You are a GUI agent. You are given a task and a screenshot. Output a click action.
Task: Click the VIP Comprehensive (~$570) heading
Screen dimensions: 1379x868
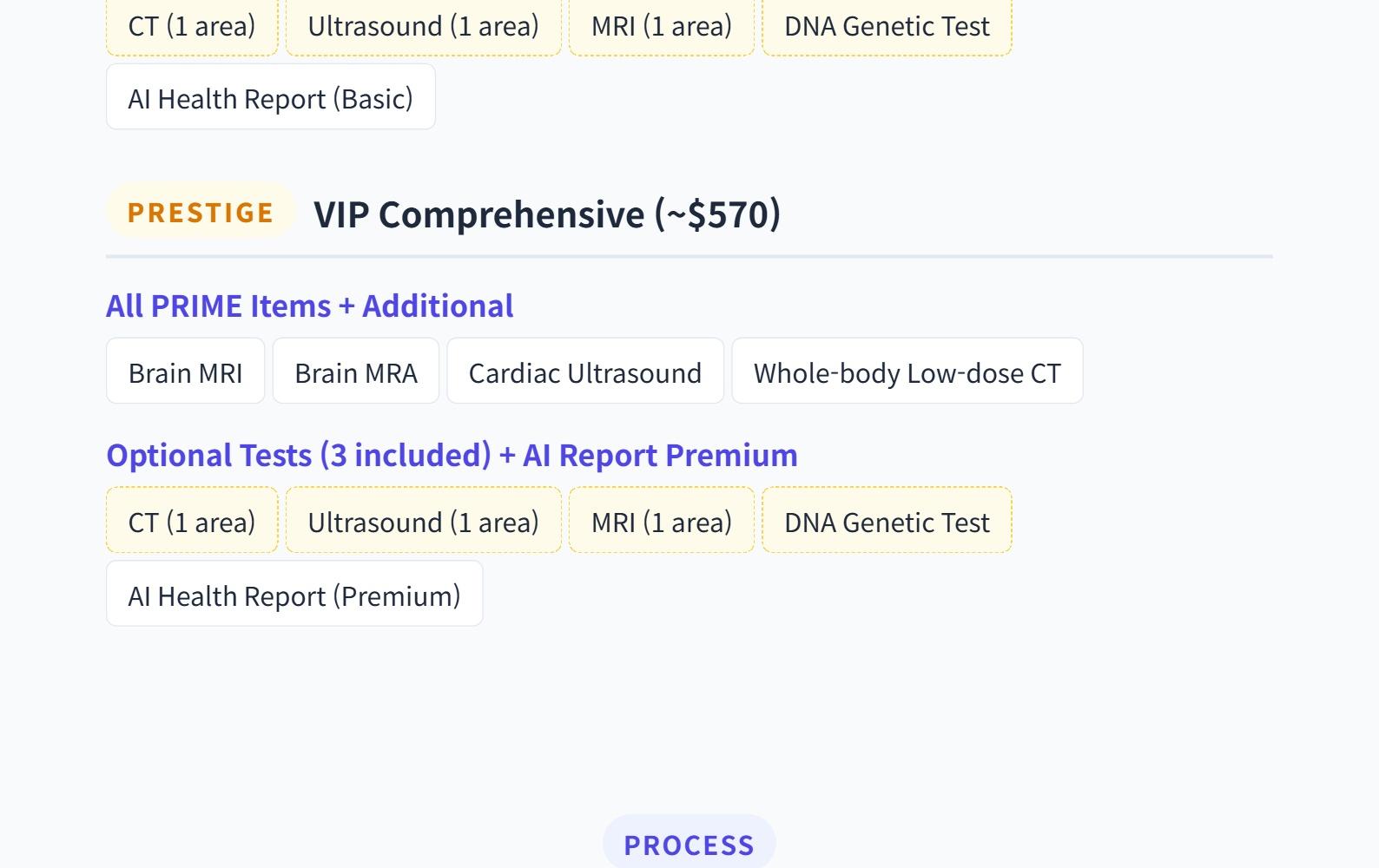coord(547,214)
